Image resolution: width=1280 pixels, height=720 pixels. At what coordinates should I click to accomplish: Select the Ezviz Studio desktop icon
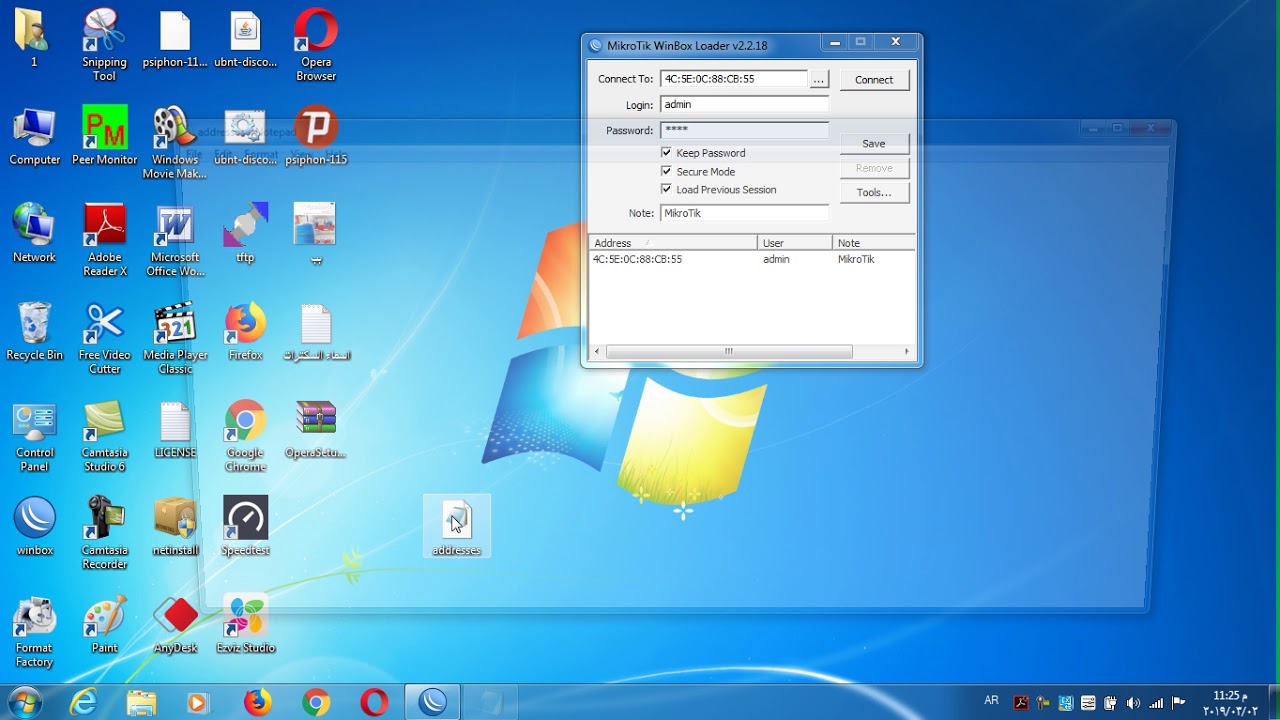pyautogui.click(x=245, y=624)
